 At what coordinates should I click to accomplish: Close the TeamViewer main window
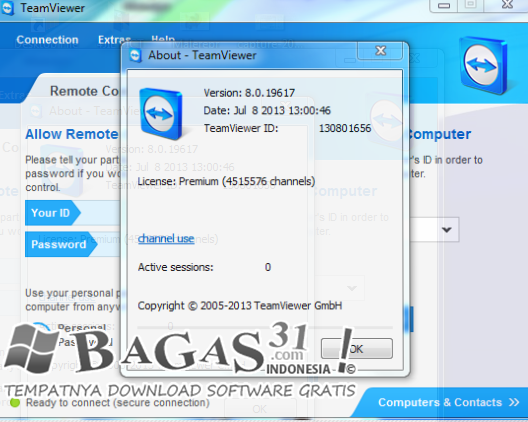tap(506, 5)
